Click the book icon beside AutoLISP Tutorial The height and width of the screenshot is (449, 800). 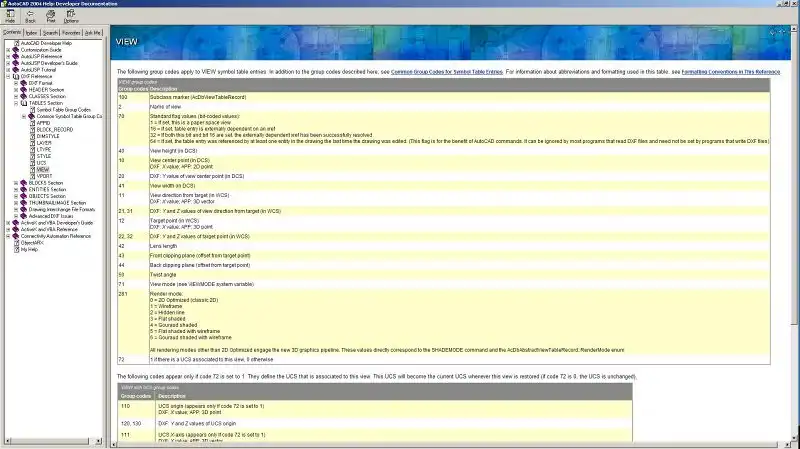16,70
